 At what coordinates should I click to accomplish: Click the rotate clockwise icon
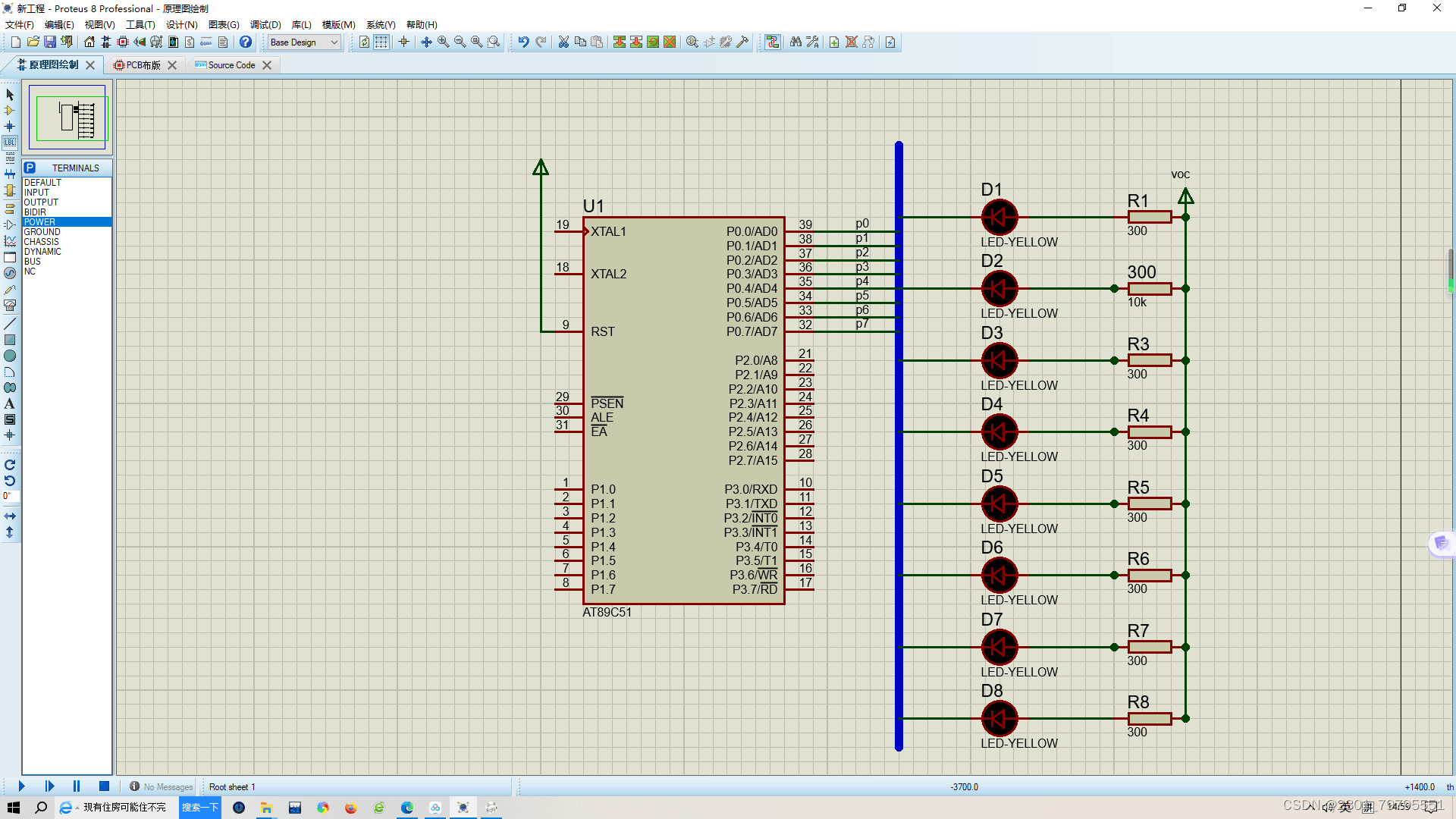click(10, 465)
